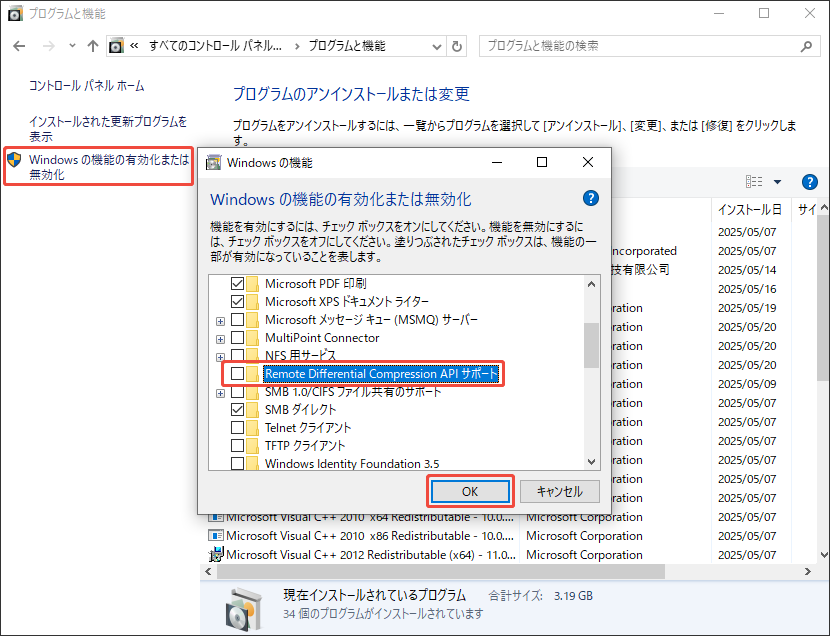Click the breadcrumb overflow chevrons in address bar

pos(134,46)
